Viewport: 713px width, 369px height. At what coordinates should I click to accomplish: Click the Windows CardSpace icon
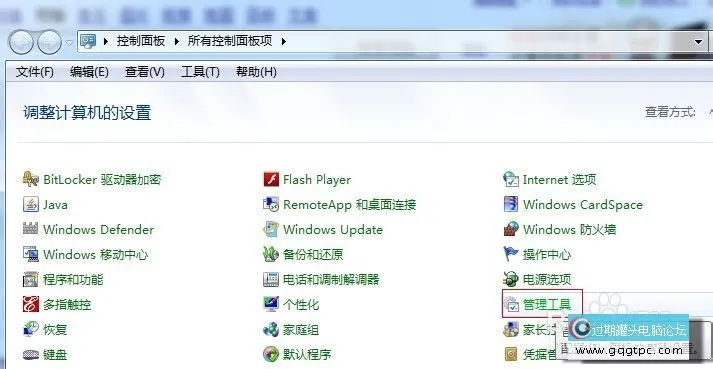click(511, 204)
